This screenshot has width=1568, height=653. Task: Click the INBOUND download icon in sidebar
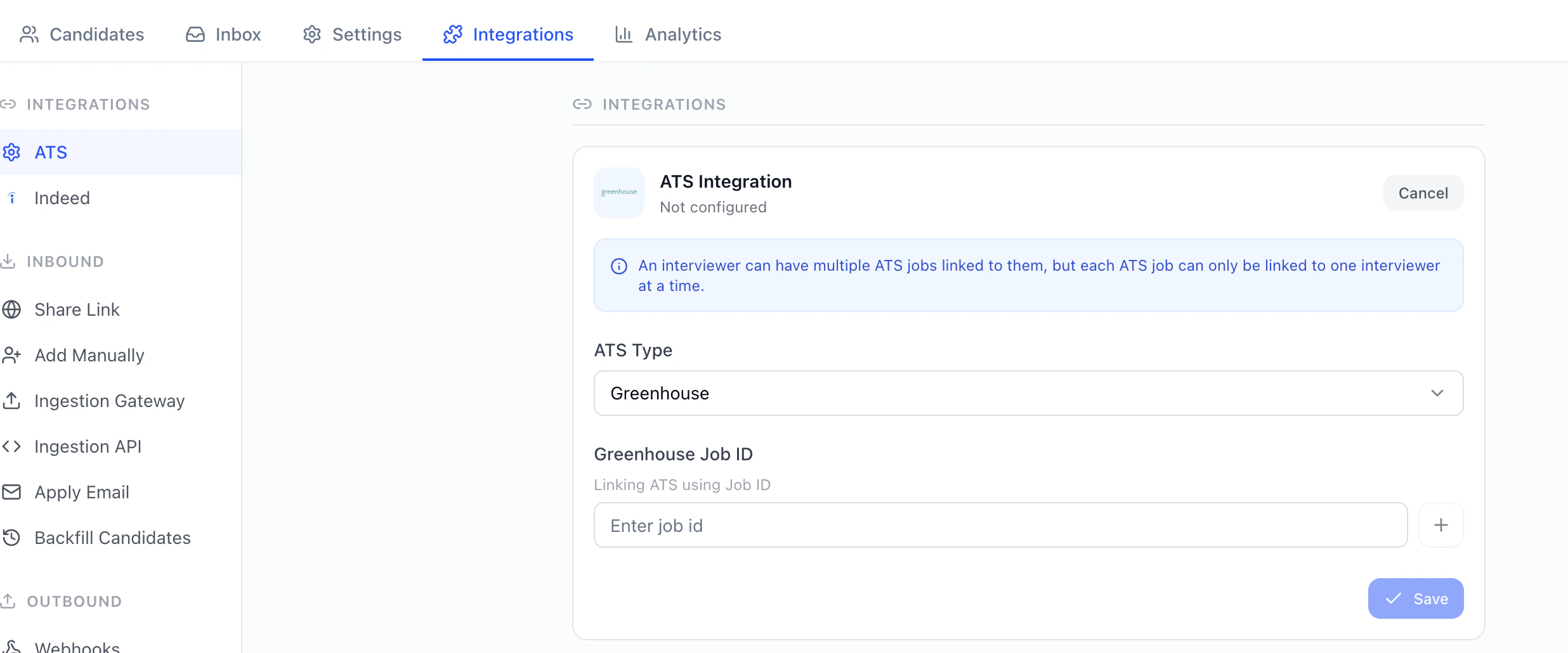[x=8, y=261]
